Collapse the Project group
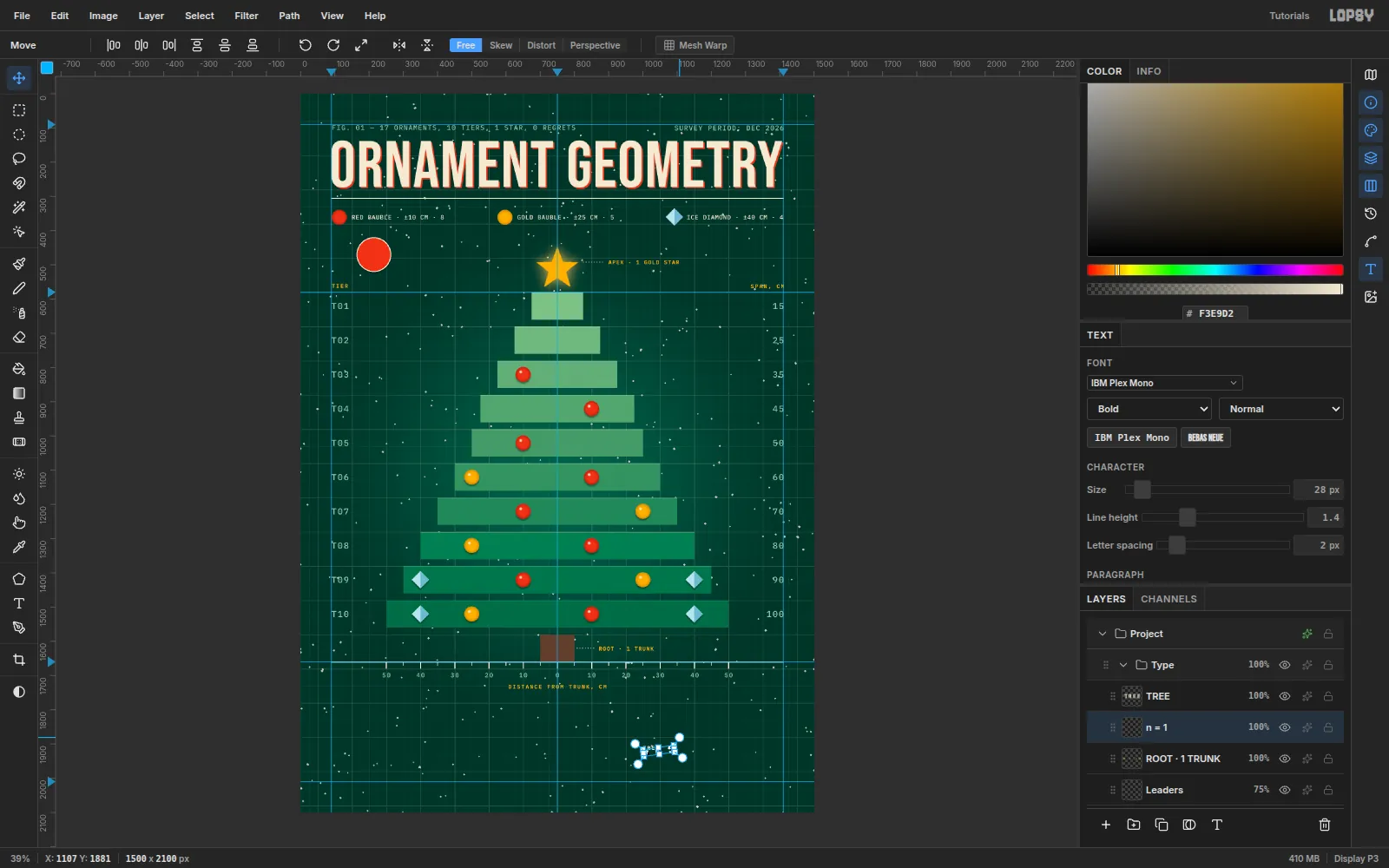 [1103, 634]
